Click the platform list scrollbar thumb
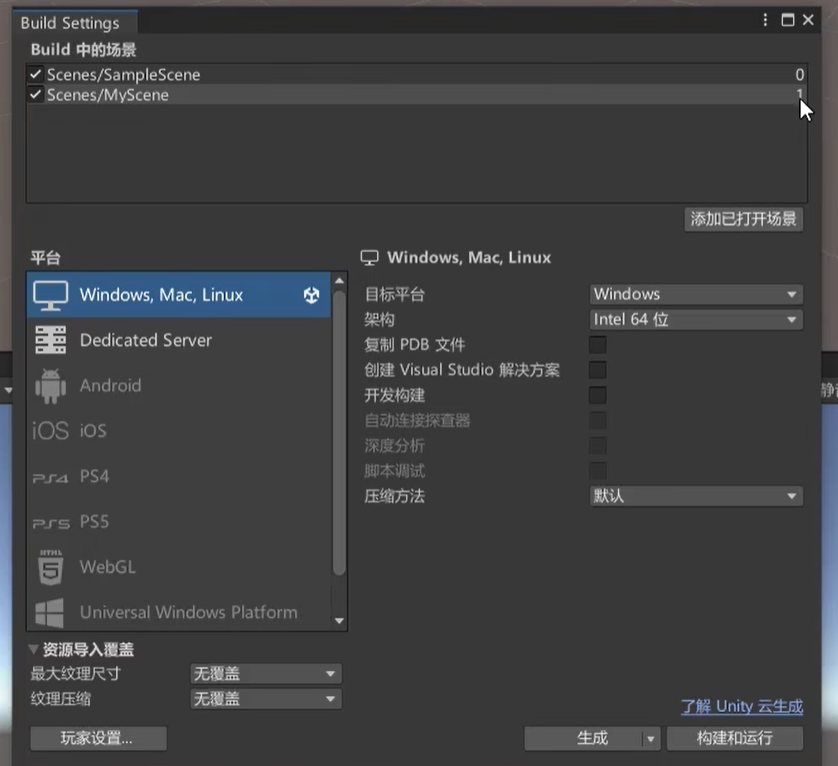 point(339,433)
